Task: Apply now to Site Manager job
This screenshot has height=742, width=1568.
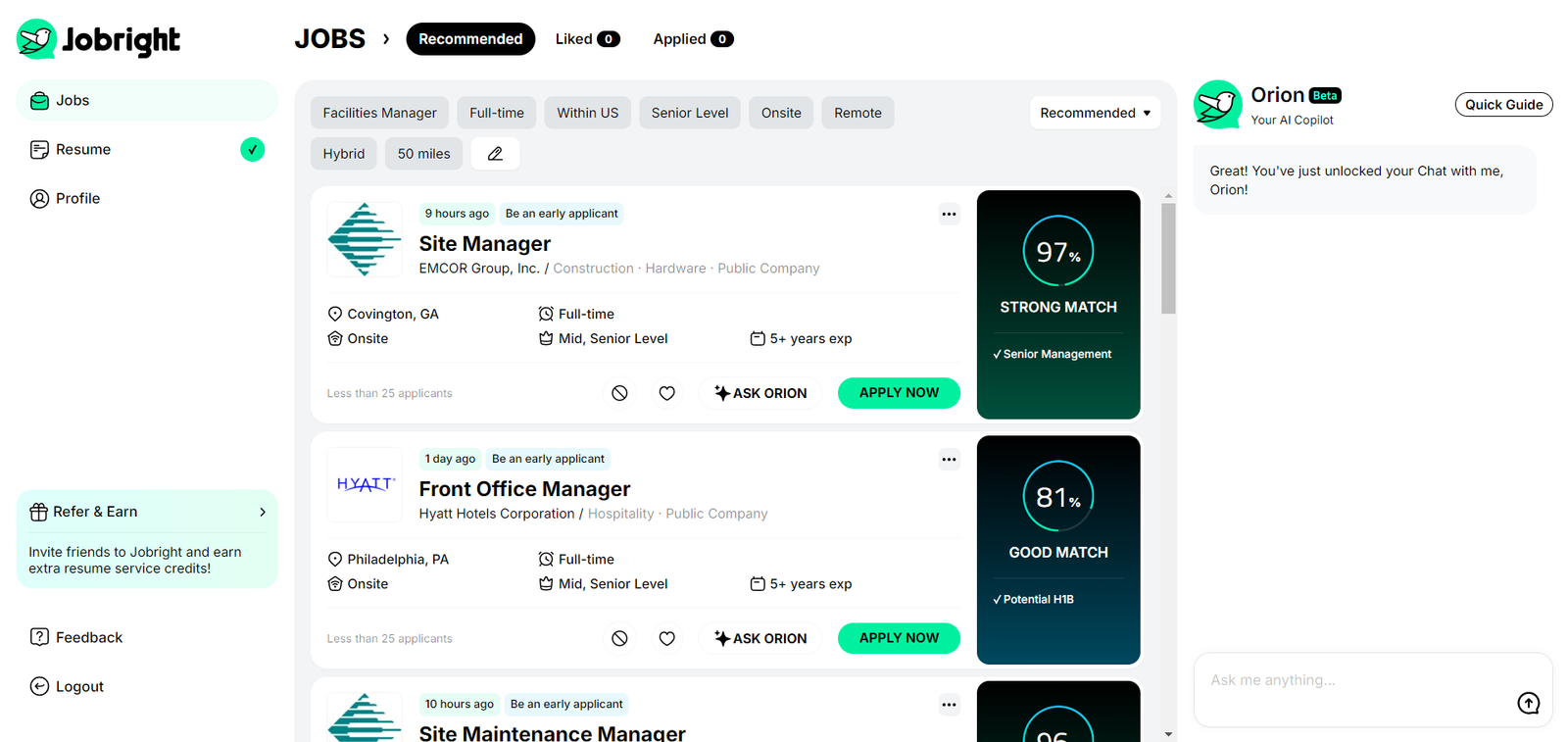Action: pyautogui.click(x=899, y=393)
